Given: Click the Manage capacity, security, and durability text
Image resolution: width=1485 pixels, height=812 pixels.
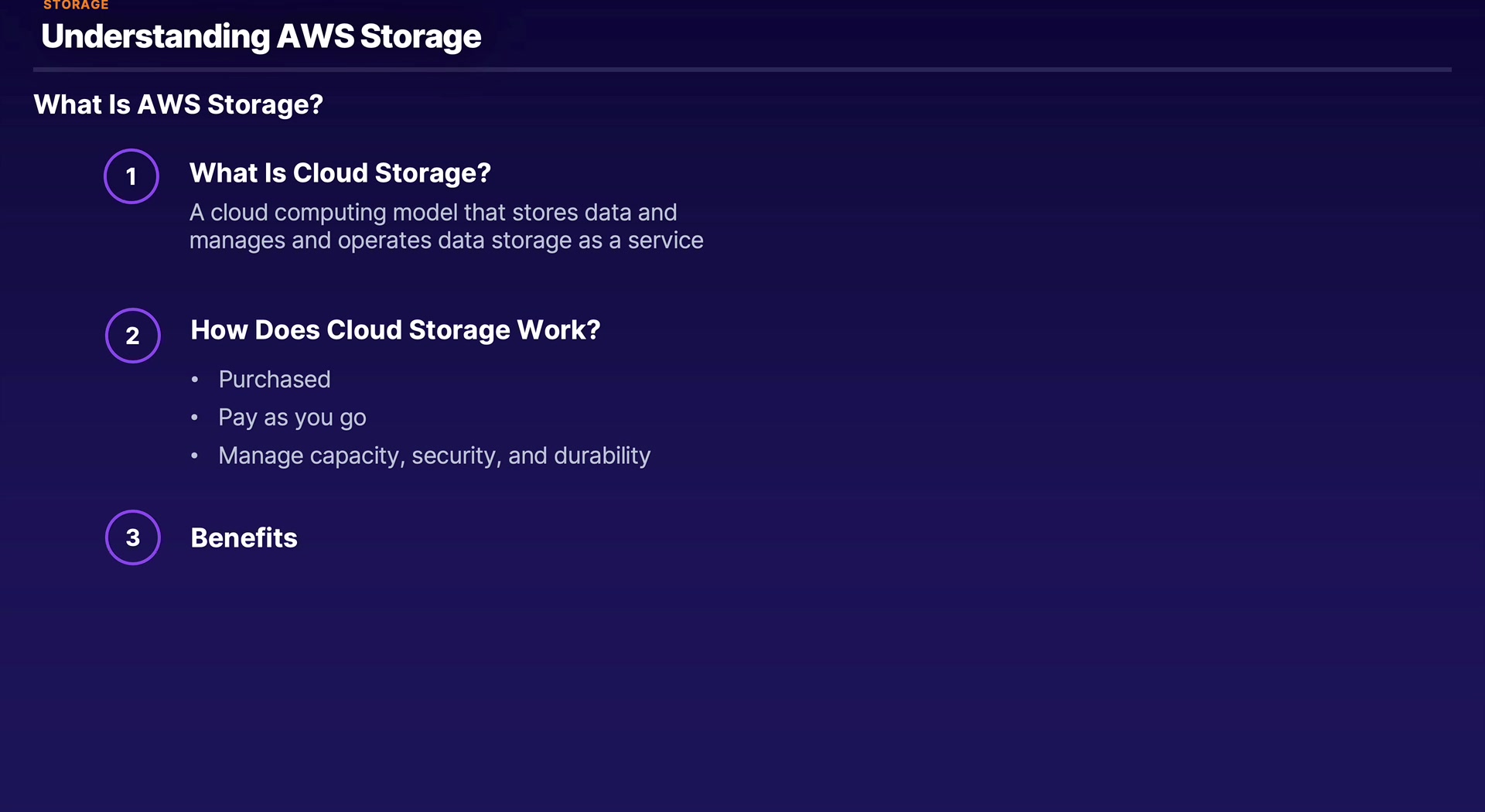Looking at the screenshot, I should [x=434, y=456].
